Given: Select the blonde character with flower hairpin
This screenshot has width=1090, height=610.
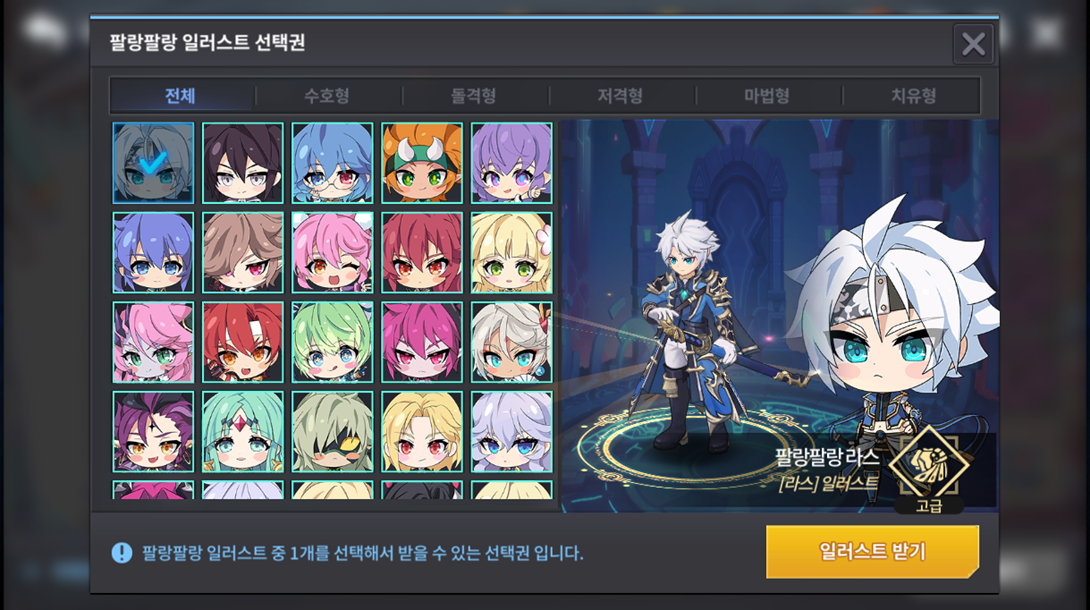Looking at the screenshot, I should [512, 253].
